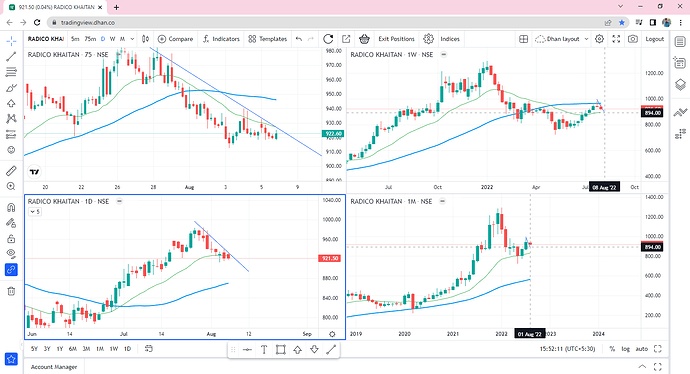The image size is (690, 374).
Task: Activate the zoom in tool
Action: 11,186
